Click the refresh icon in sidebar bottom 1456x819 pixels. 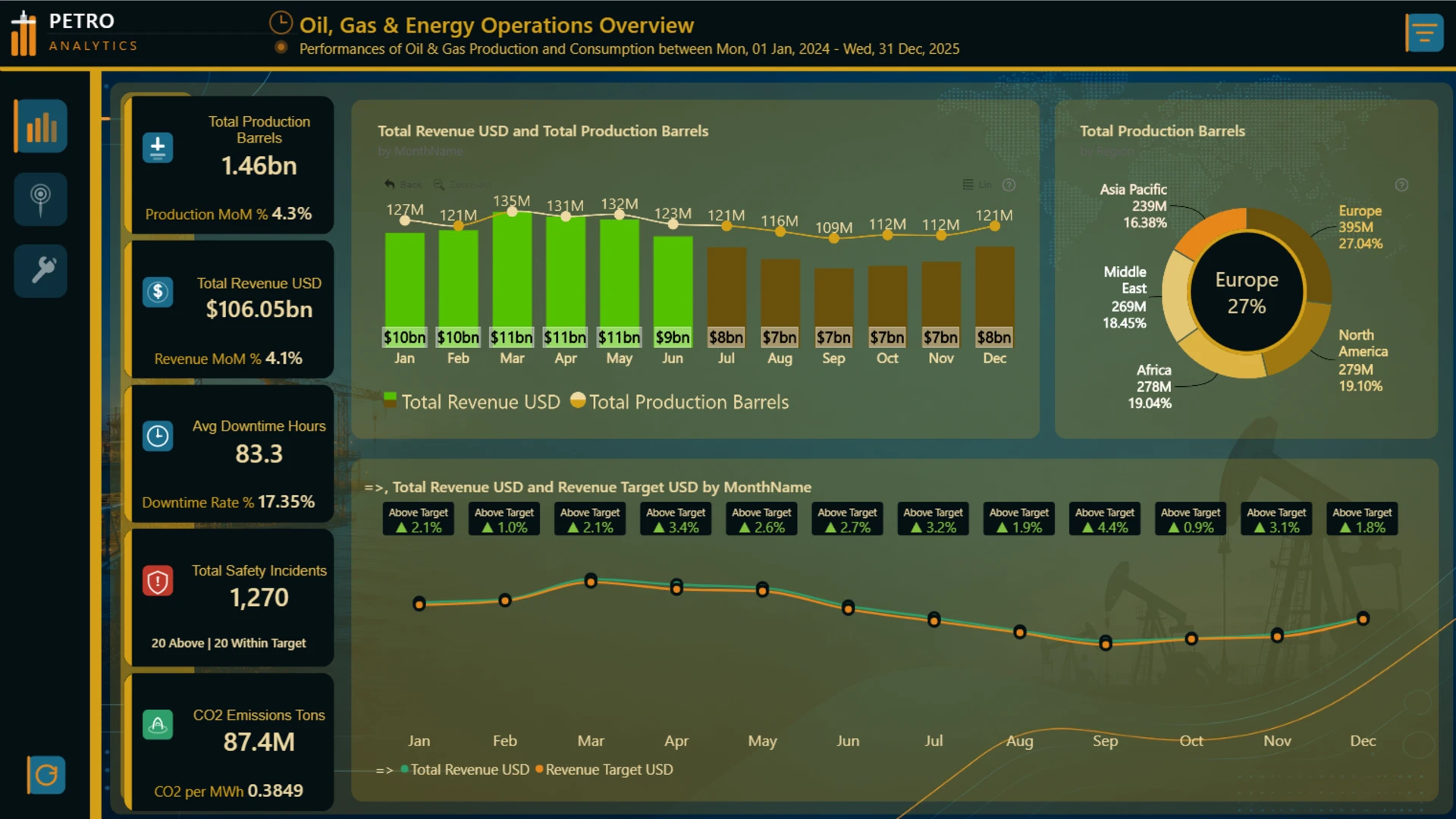[46, 774]
